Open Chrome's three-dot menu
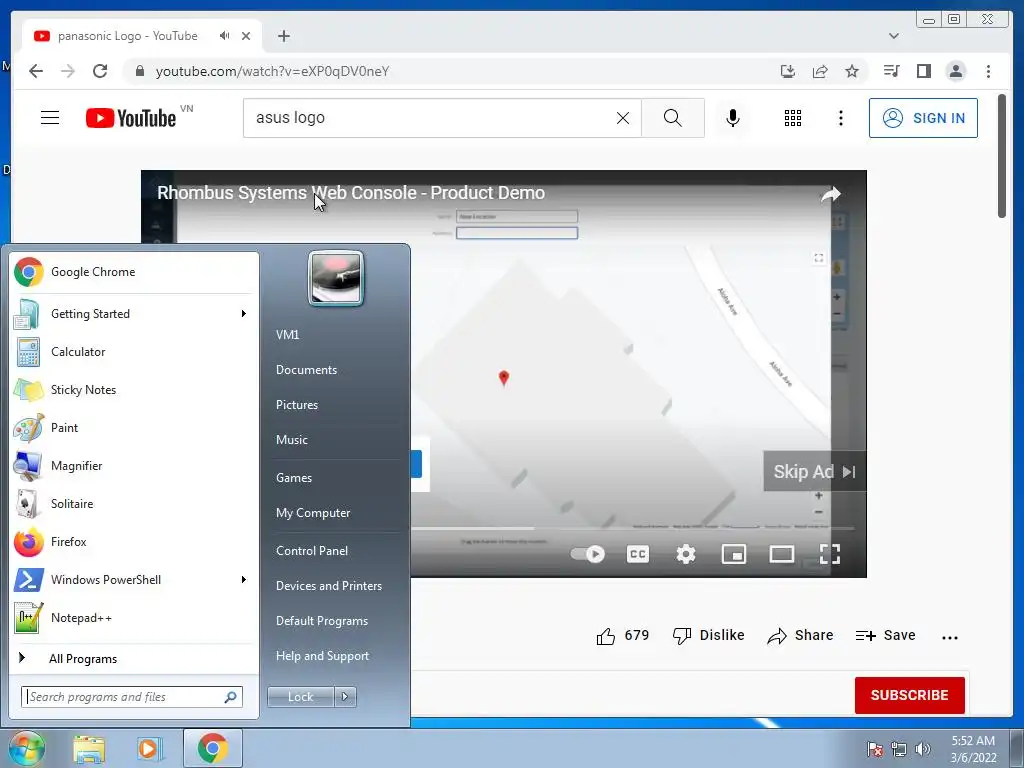This screenshot has height=768, width=1024. (989, 71)
